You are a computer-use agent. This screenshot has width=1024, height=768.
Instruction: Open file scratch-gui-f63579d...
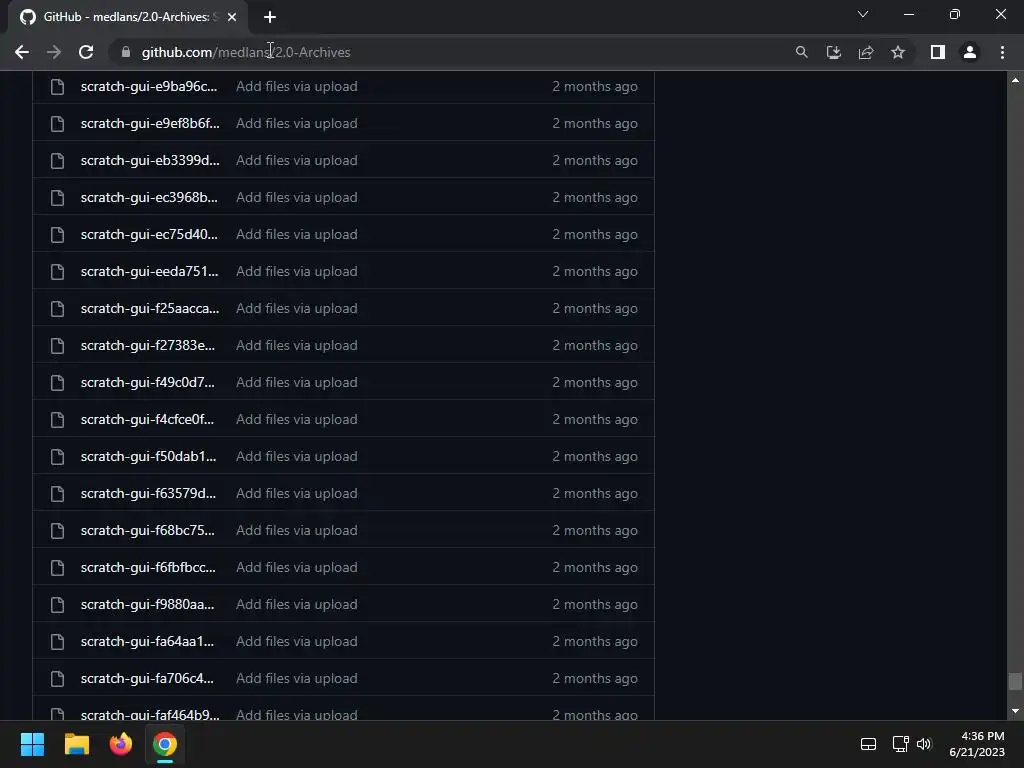click(x=148, y=494)
